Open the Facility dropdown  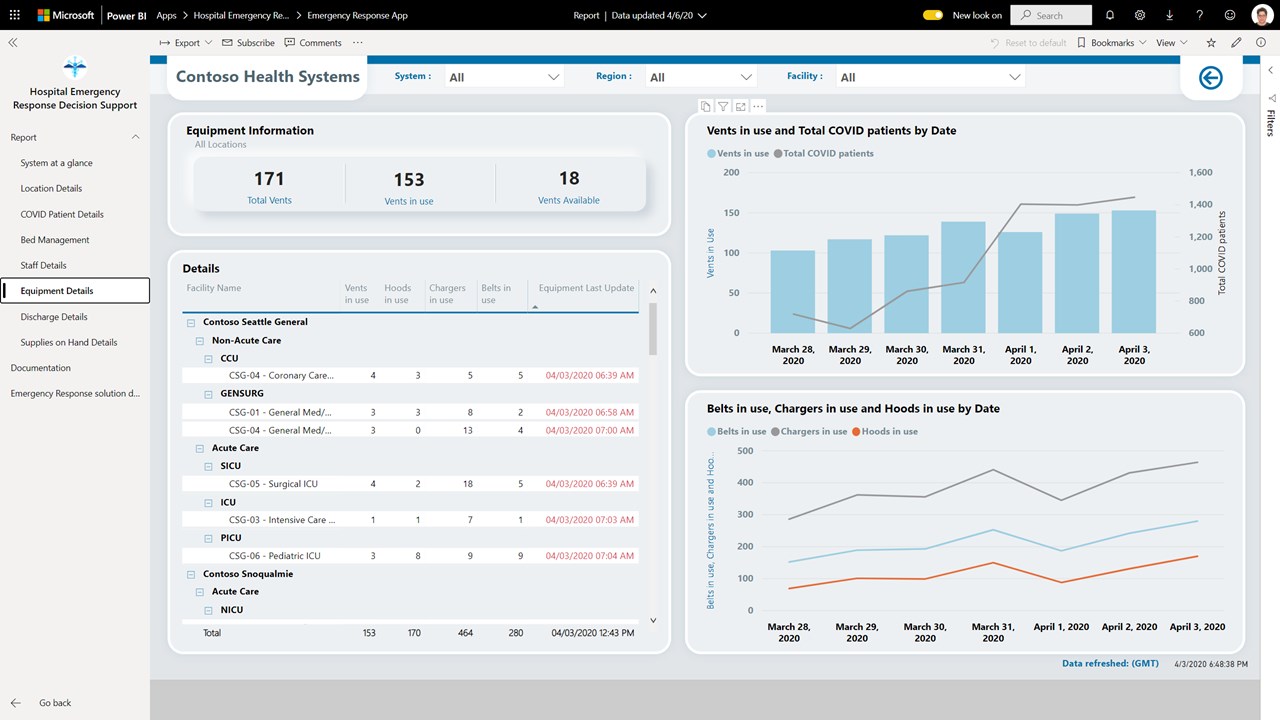pos(930,77)
